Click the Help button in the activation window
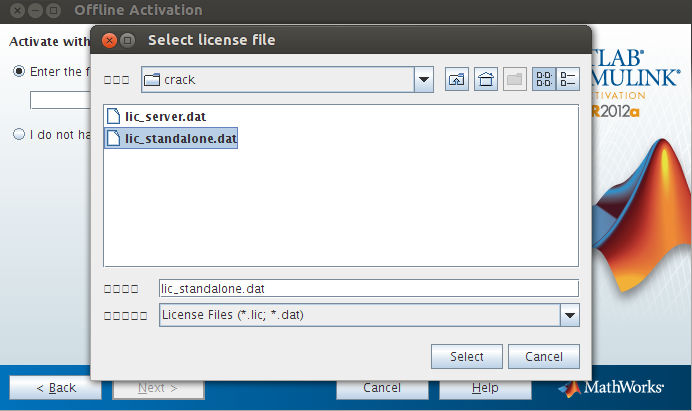 tap(485, 388)
